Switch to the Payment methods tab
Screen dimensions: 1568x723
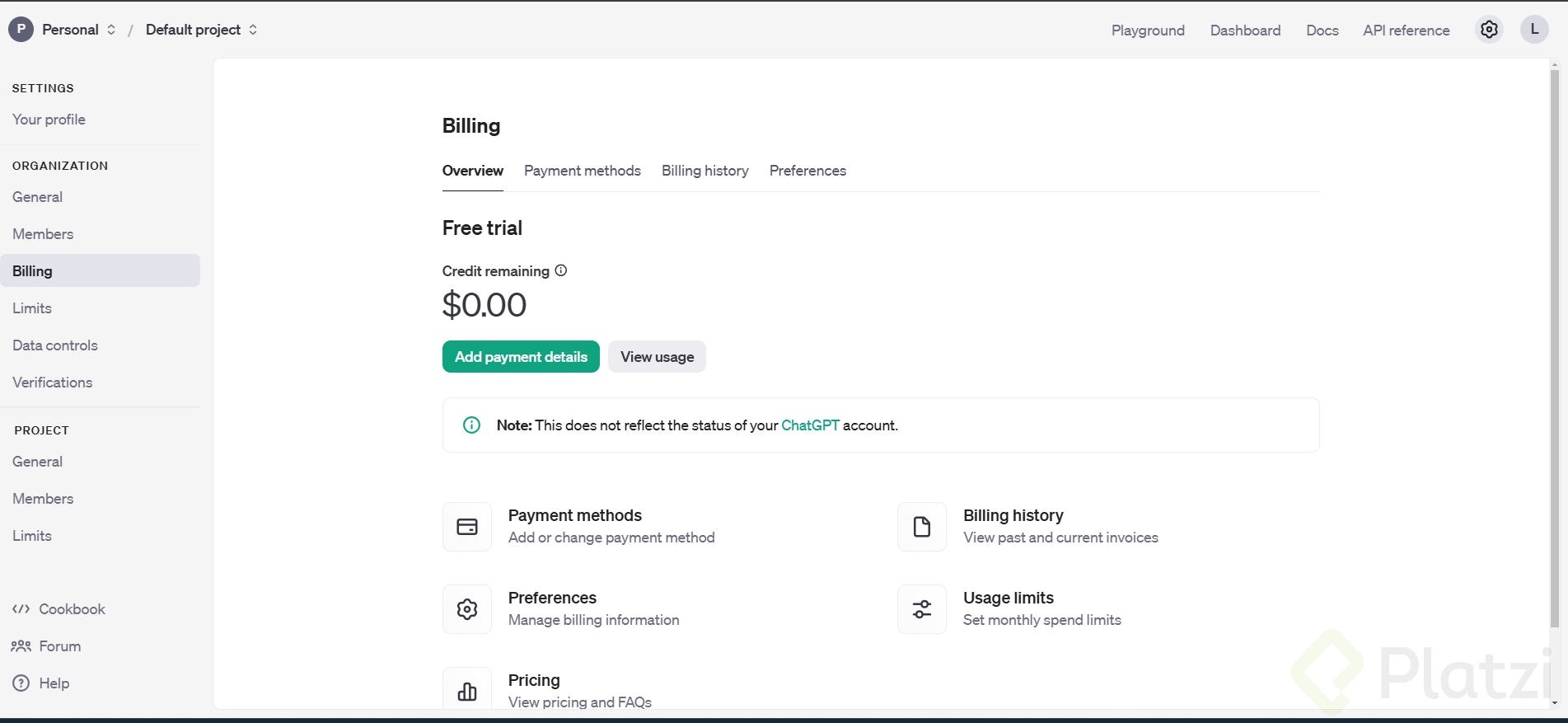[583, 171]
